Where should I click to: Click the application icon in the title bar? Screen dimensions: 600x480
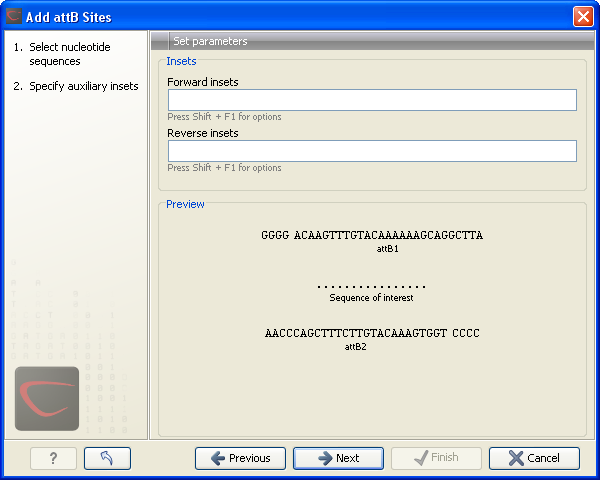(x=13, y=16)
